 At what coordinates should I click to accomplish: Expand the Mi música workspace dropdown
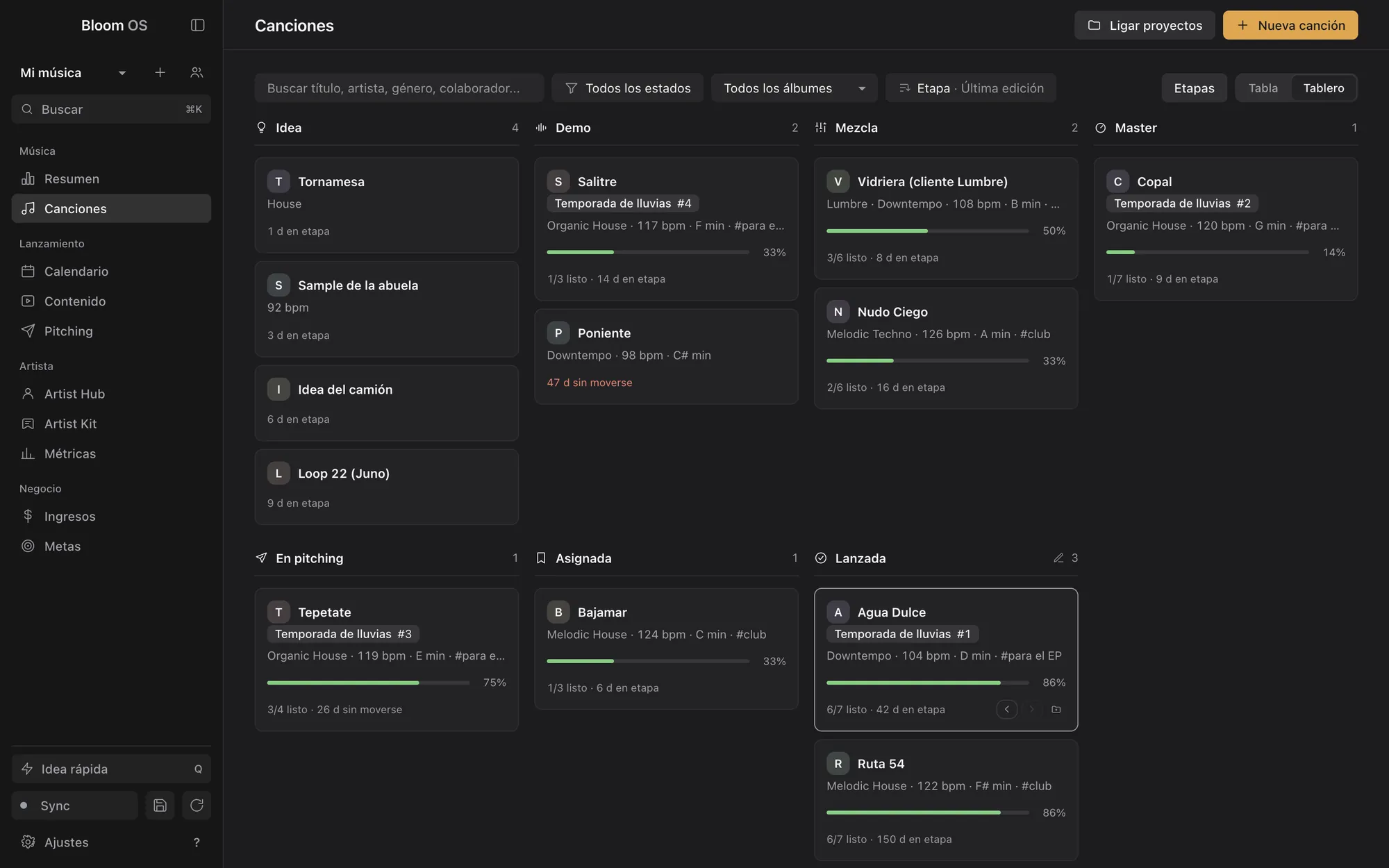[122, 73]
